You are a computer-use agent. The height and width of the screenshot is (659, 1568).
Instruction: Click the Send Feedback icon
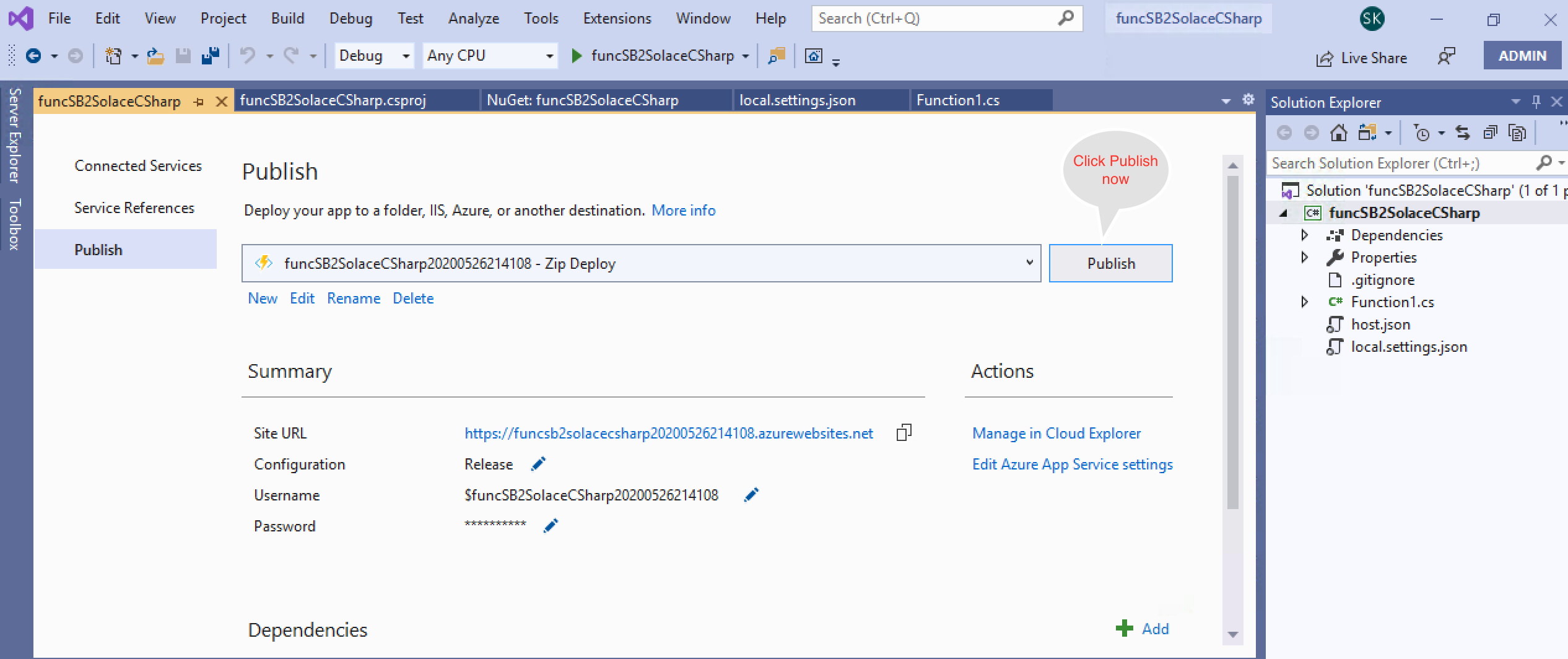(x=1446, y=57)
